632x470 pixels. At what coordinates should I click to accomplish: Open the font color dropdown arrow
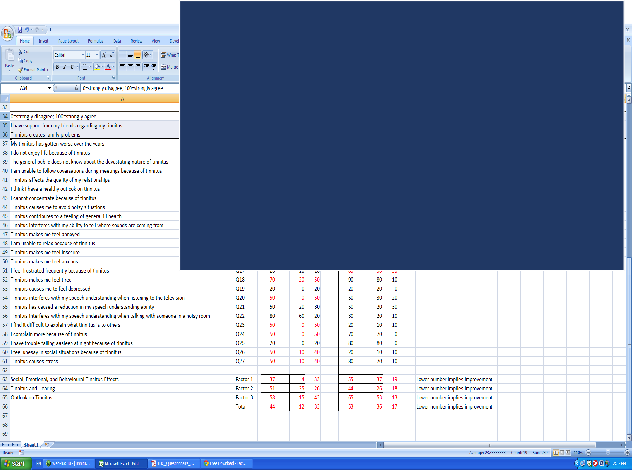tap(113, 67)
